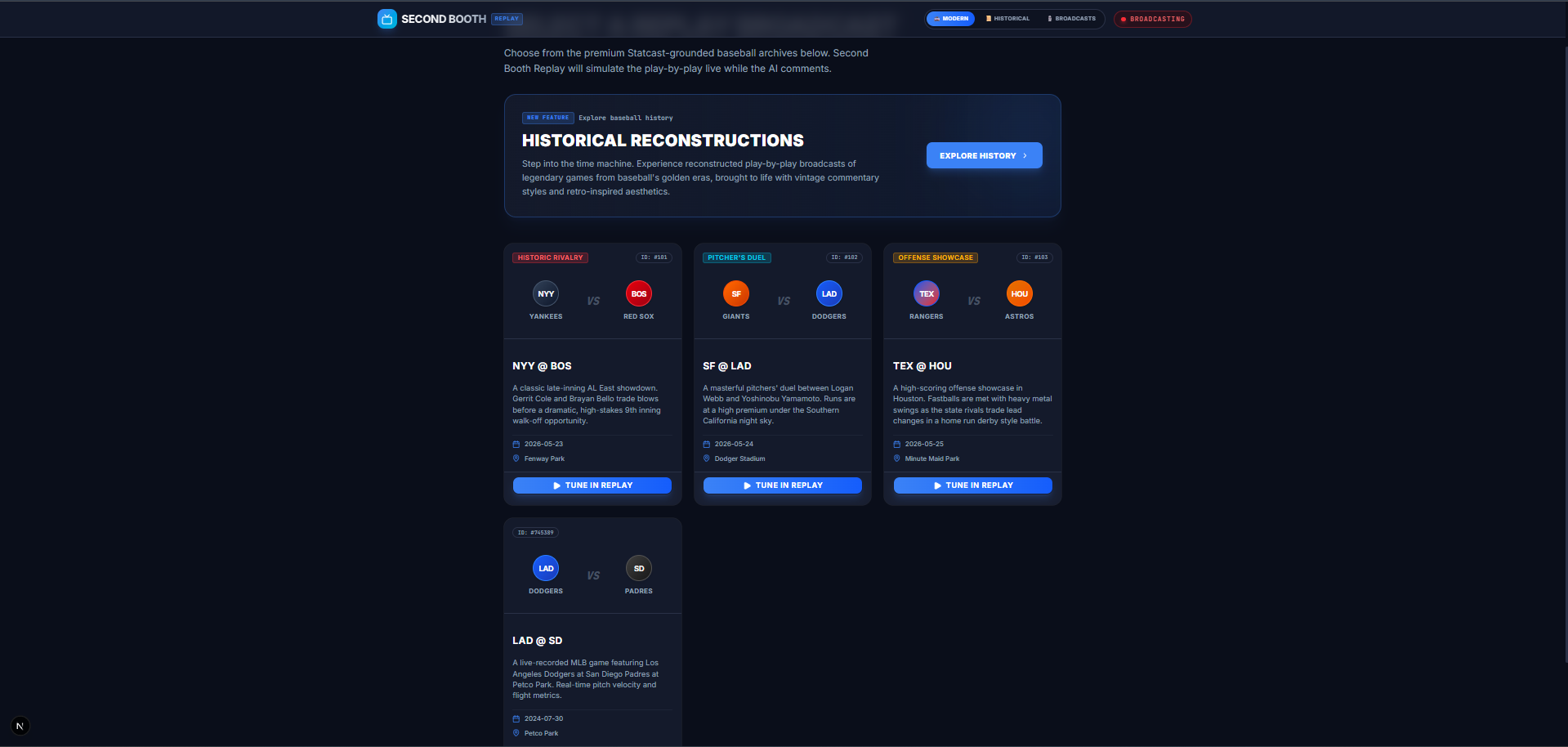Click the ID #101 badge

(654, 257)
